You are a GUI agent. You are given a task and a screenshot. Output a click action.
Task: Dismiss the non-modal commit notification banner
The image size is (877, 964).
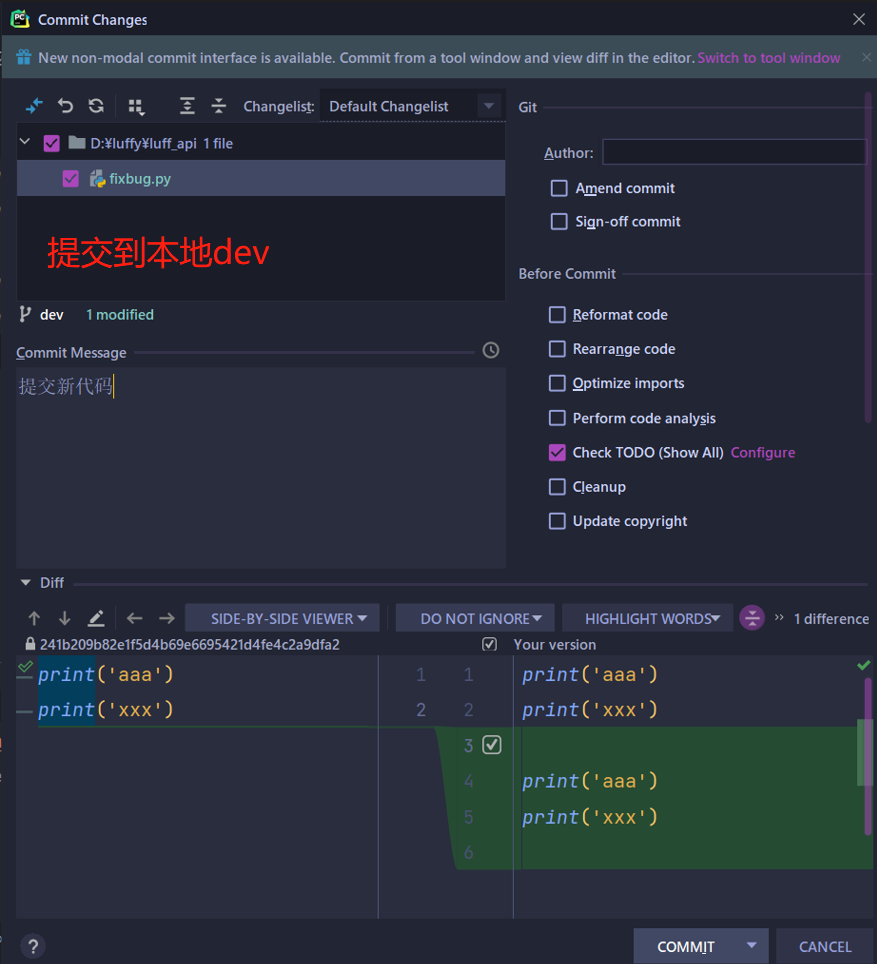pyautogui.click(x=866, y=57)
